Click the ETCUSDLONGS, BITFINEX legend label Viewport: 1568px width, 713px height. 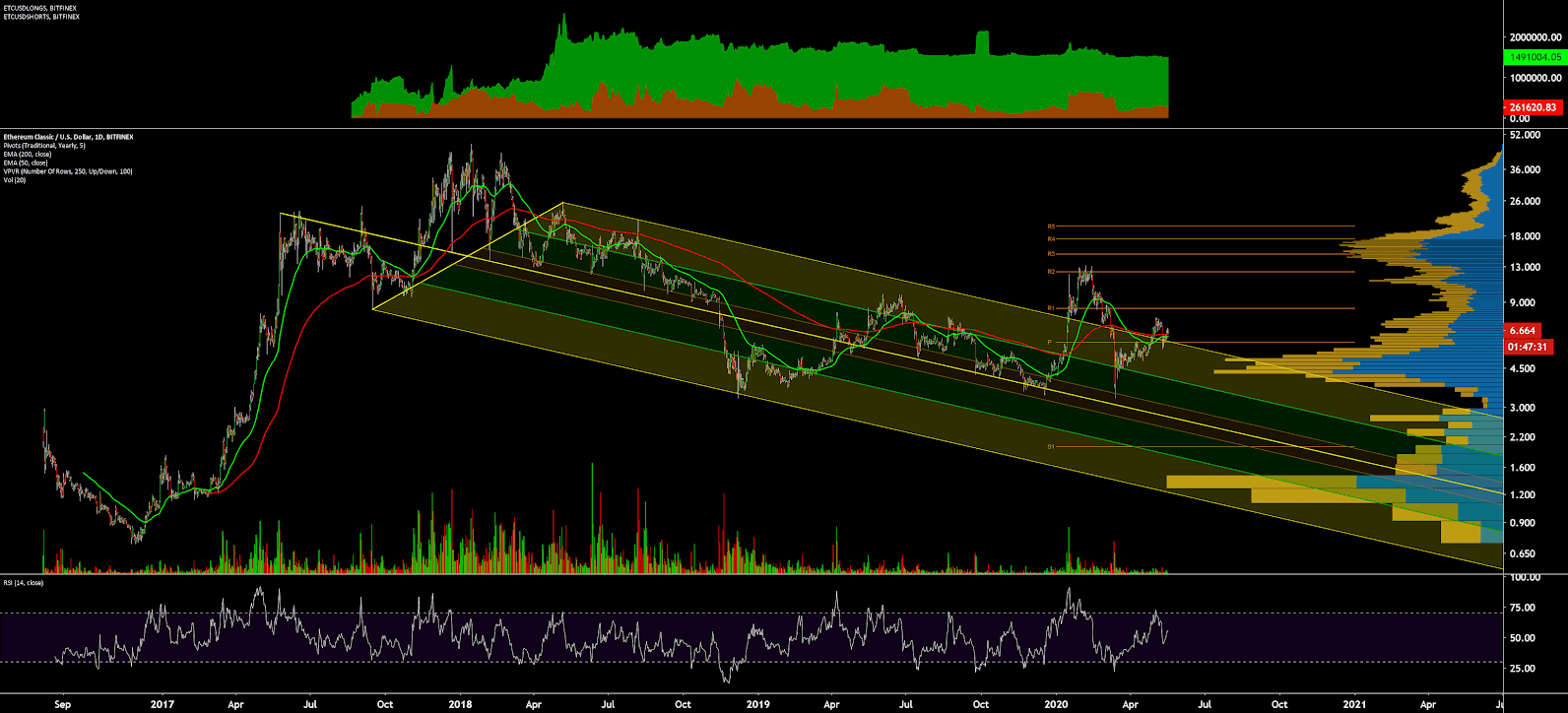(x=39, y=8)
